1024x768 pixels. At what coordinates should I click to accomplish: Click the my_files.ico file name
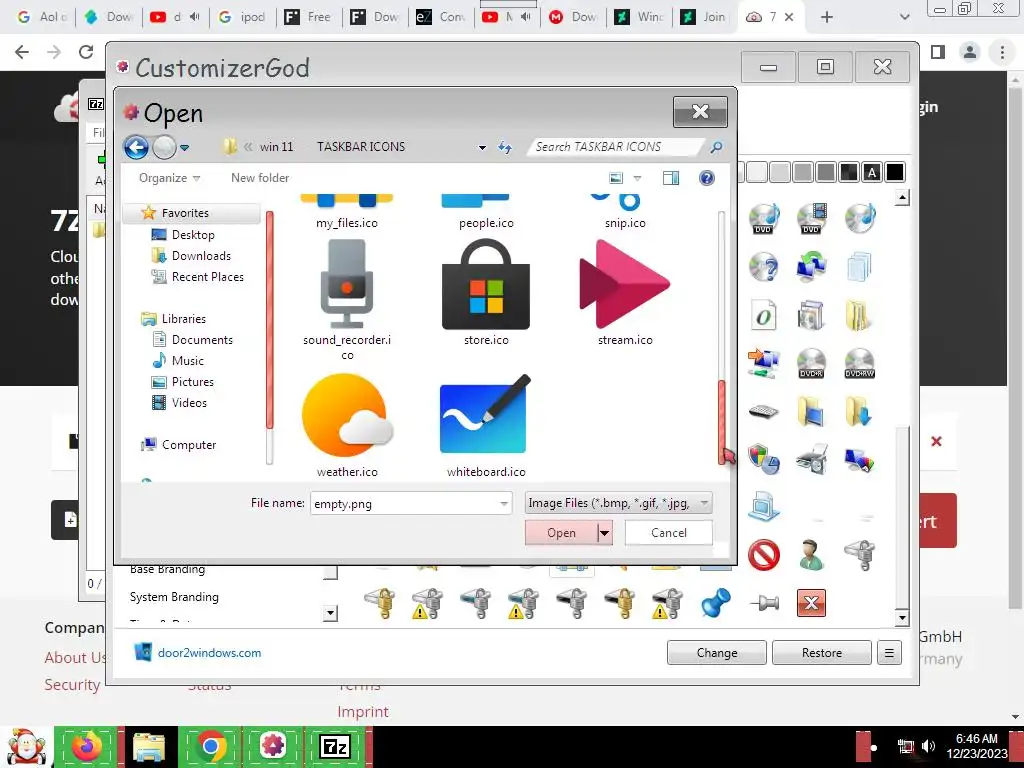(347, 223)
